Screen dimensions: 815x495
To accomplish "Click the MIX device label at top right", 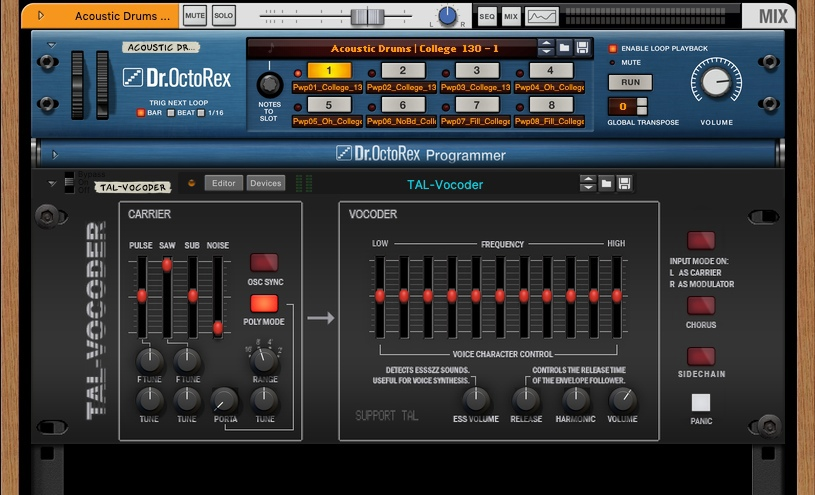I will [x=773, y=16].
